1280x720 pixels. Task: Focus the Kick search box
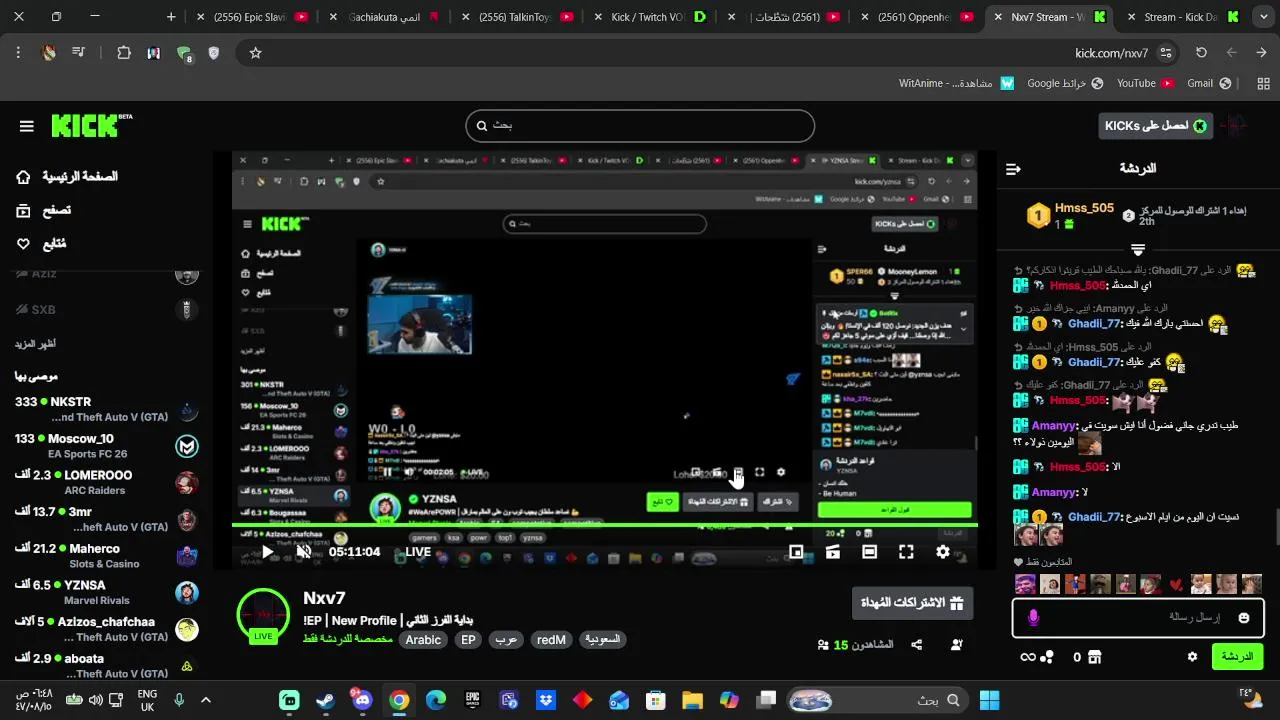click(x=640, y=126)
